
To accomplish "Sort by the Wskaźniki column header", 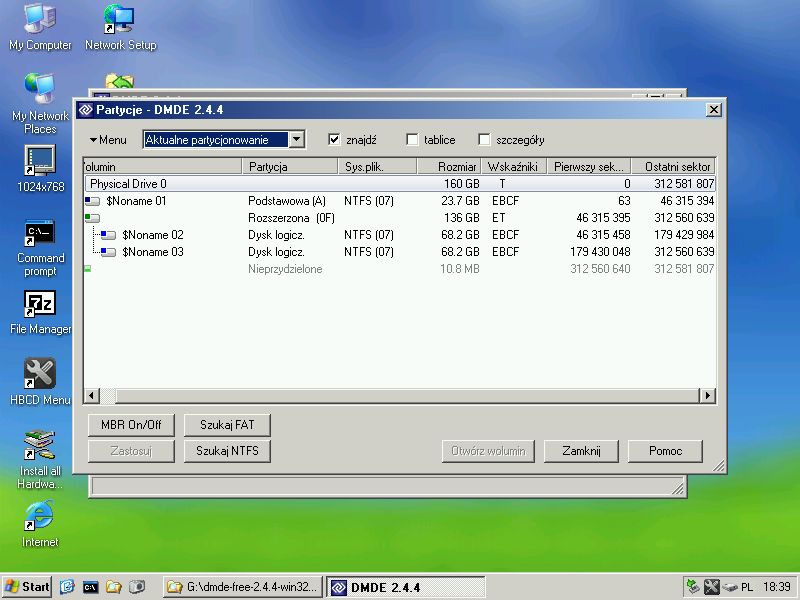I will (x=514, y=167).
